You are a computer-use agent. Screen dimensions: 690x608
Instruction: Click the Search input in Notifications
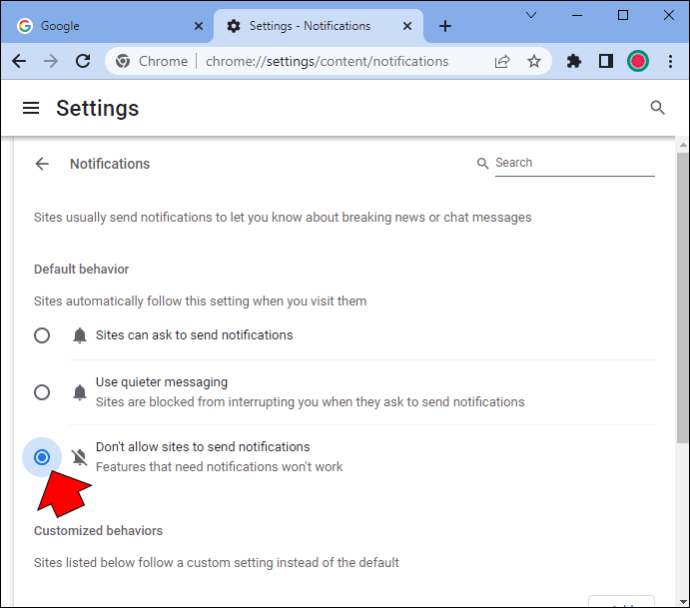575,163
